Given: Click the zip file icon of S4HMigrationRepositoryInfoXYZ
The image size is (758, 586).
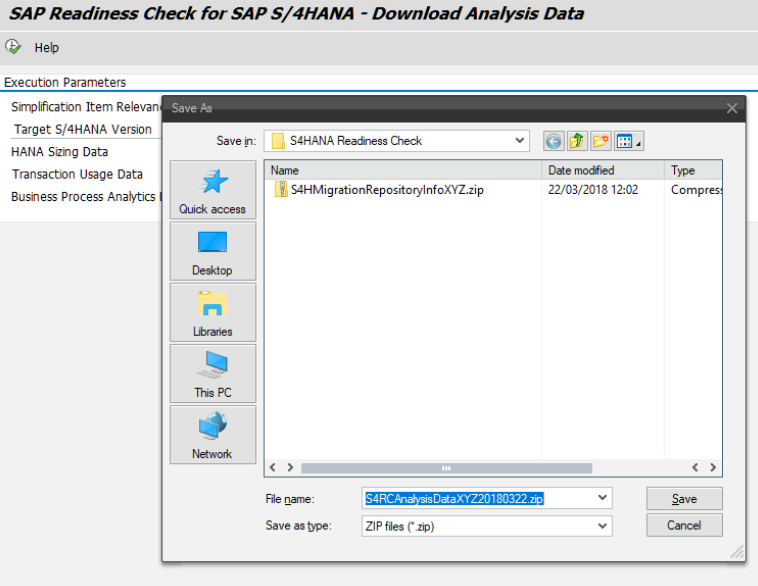Looking at the screenshot, I should coord(281,189).
